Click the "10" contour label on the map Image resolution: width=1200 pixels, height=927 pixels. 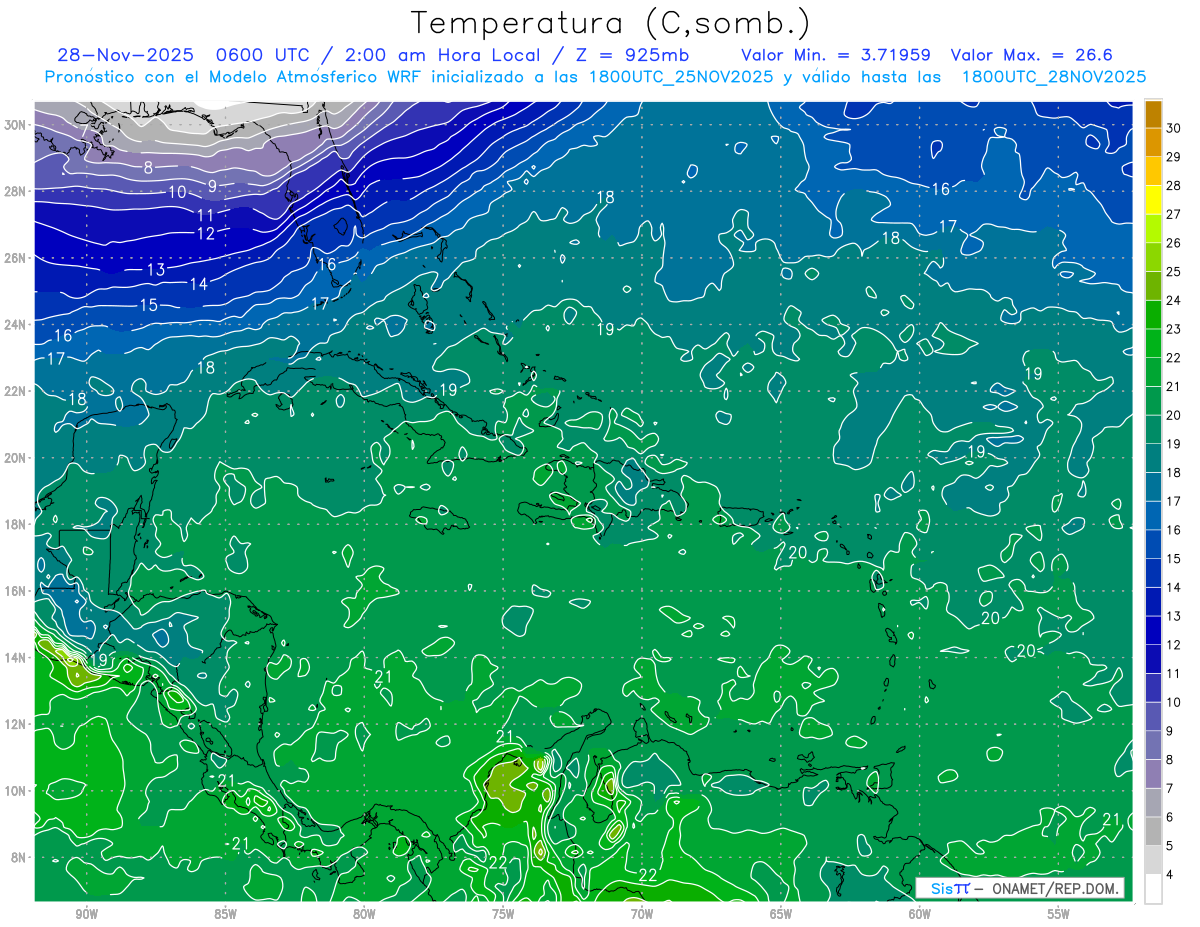click(x=177, y=192)
